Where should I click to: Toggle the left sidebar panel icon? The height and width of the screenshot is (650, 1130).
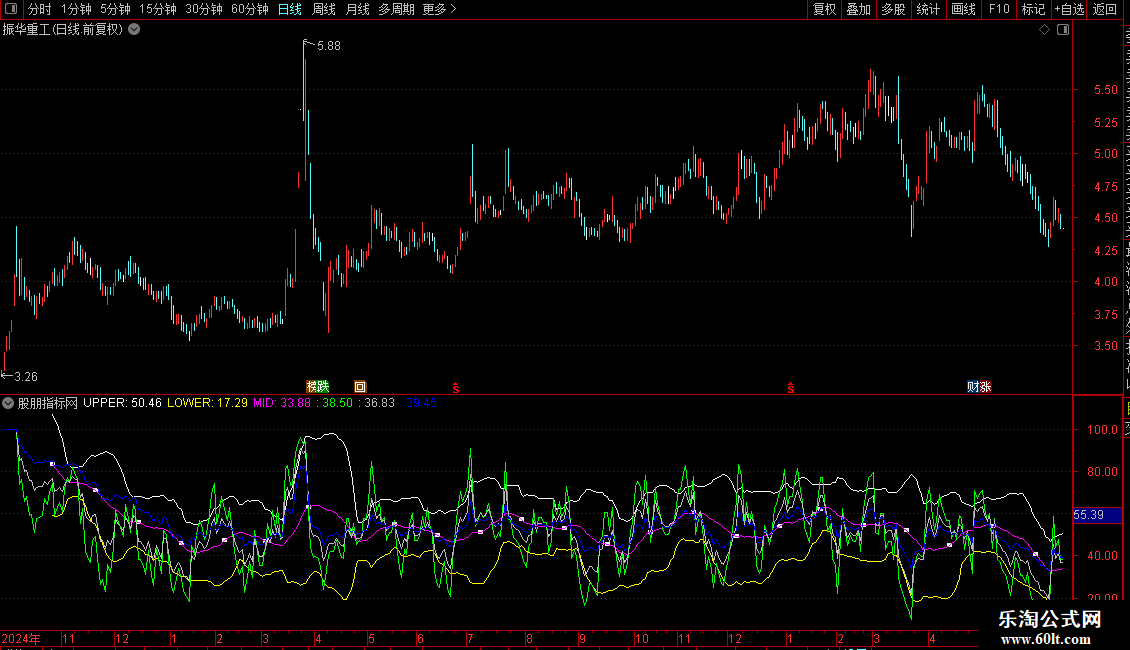click(11, 9)
